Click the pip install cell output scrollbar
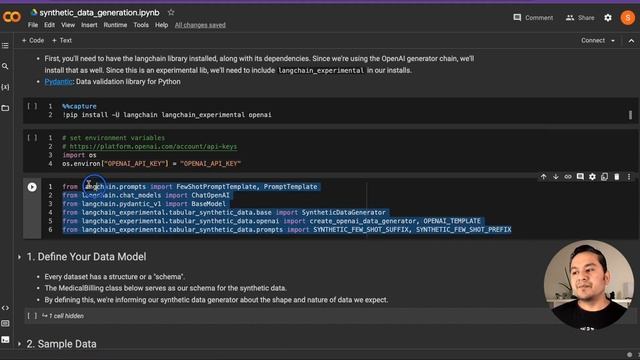 coord(630,115)
